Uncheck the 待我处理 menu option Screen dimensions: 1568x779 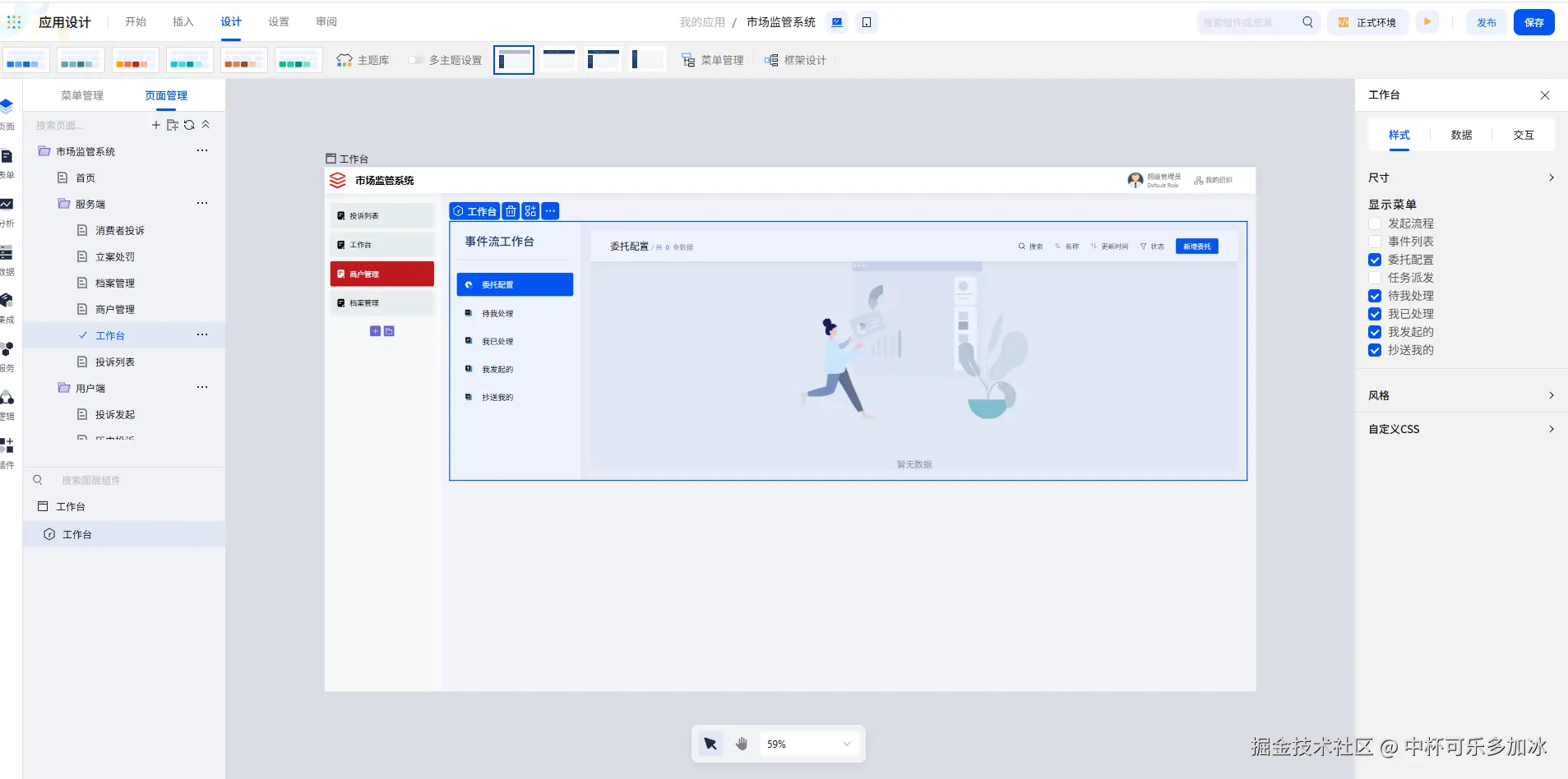(1375, 296)
